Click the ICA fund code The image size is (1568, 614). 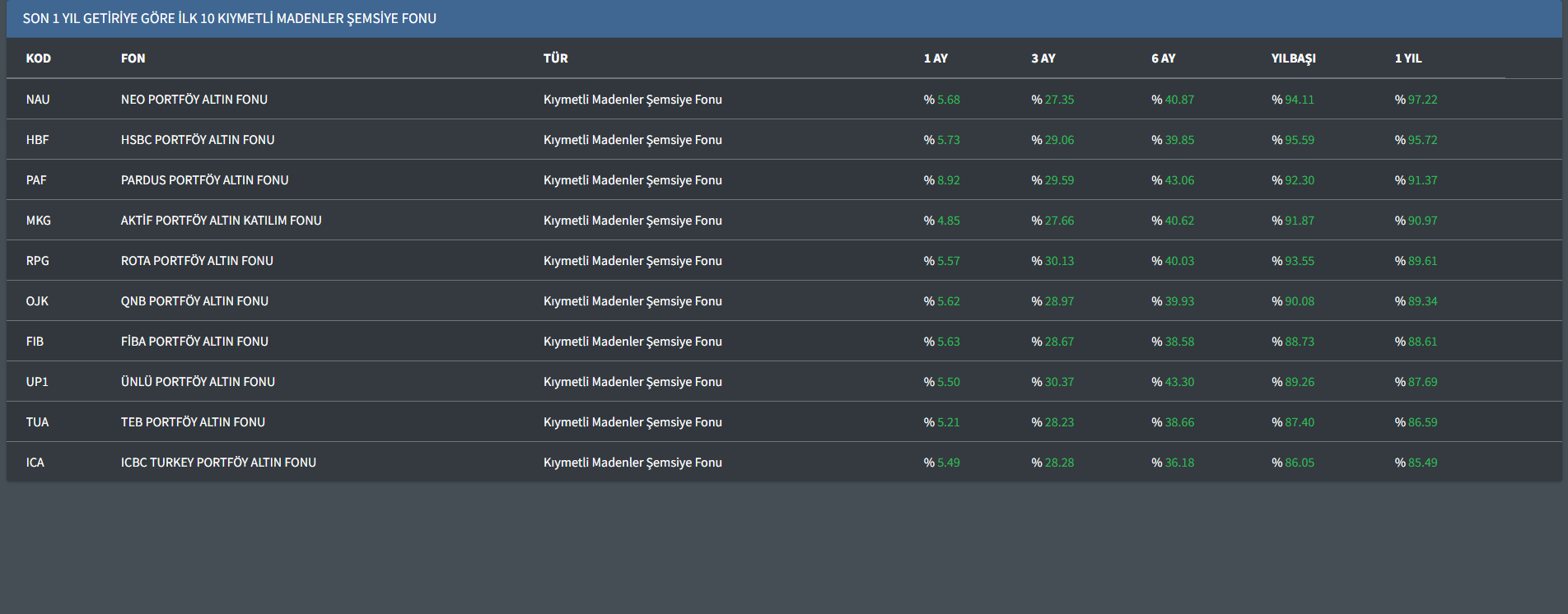(x=35, y=463)
